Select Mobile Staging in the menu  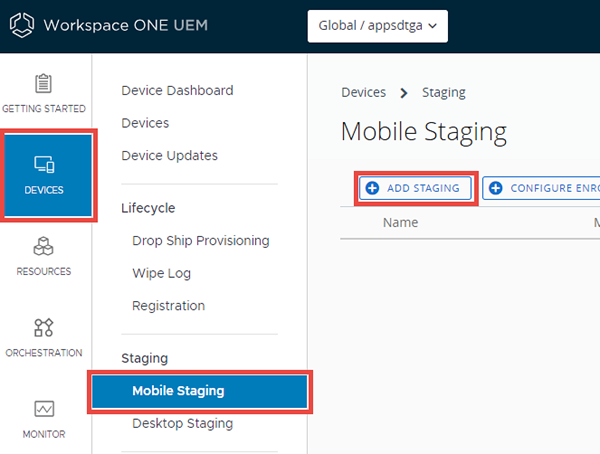click(x=200, y=392)
